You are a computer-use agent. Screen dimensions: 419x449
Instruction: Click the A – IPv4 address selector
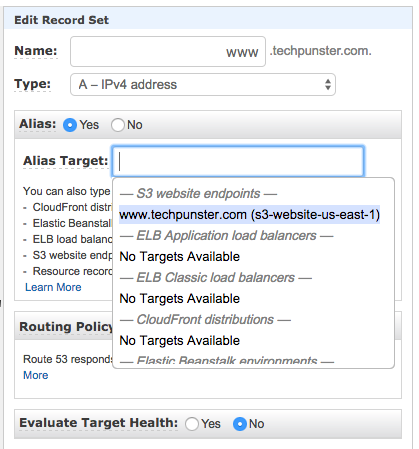pyautogui.click(x=203, y=85)
